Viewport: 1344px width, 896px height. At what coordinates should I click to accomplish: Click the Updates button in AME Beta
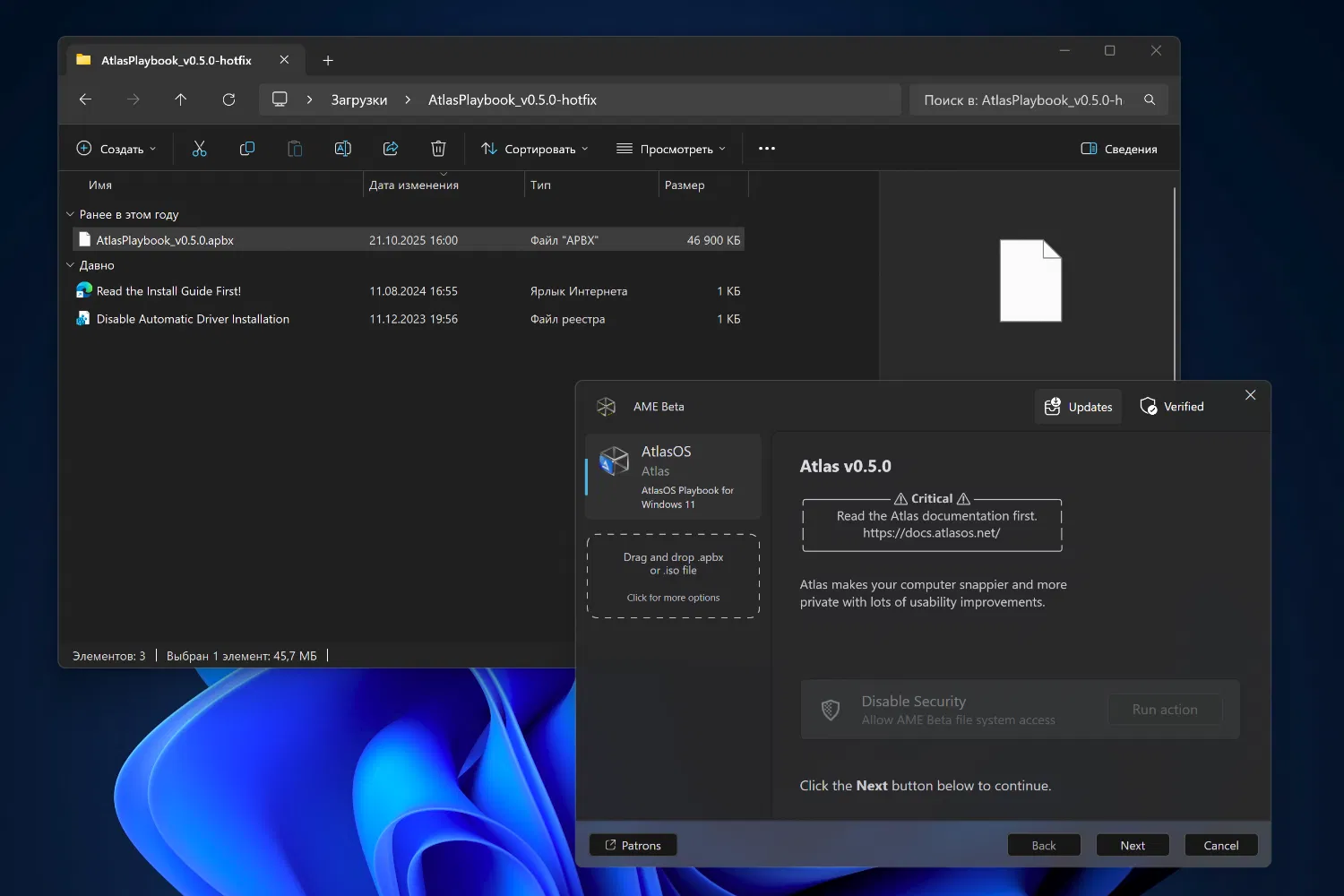pos(1078,407)
